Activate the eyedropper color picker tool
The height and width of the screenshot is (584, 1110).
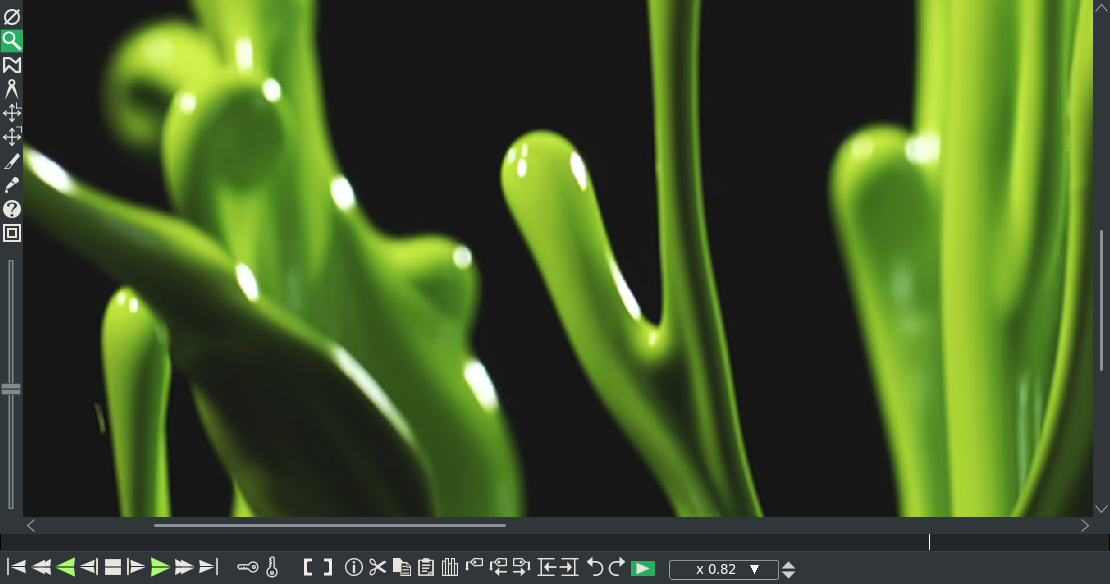[12, 184]
